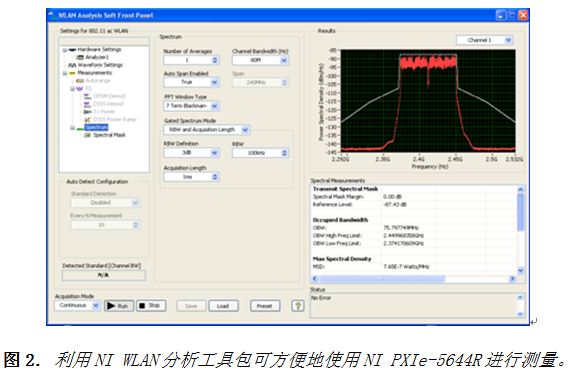Click the Run arrow button
This screenshot has height=374, width=569.
coord(119,306)
